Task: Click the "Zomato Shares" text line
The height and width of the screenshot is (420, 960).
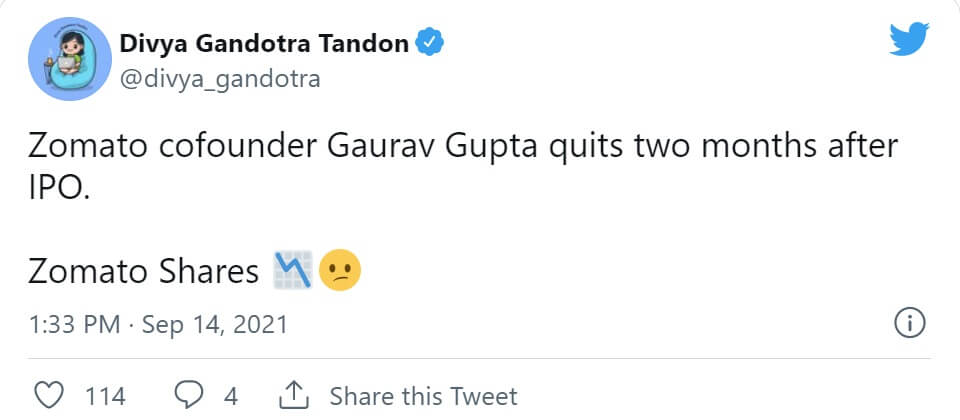Action: (x=143, y=271)
